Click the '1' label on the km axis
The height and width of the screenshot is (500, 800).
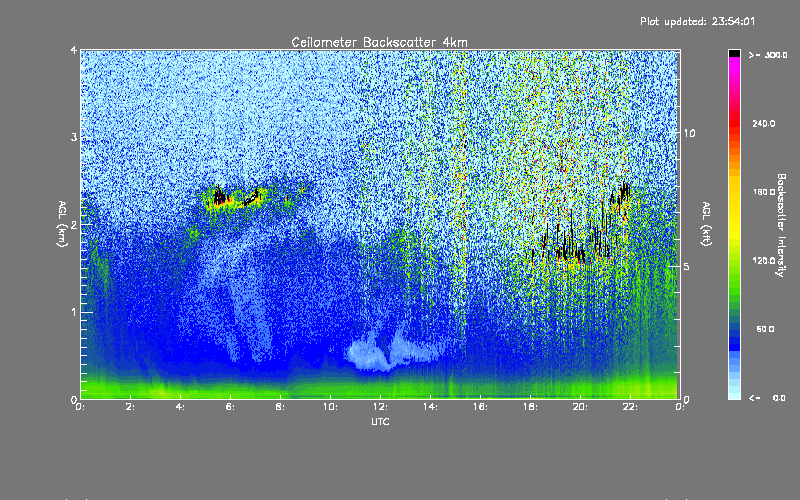click(74, 312)
